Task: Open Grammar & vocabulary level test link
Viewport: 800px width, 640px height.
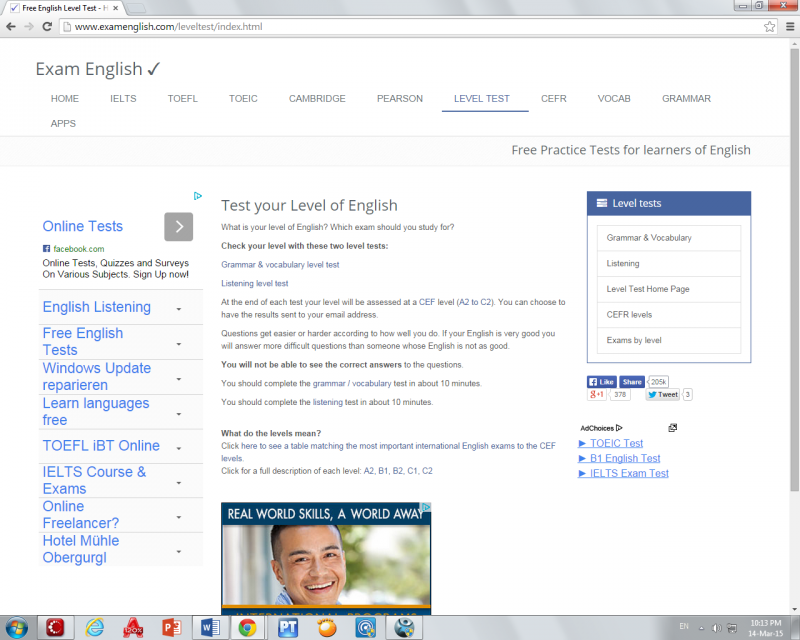Action: tap(280, 265)
